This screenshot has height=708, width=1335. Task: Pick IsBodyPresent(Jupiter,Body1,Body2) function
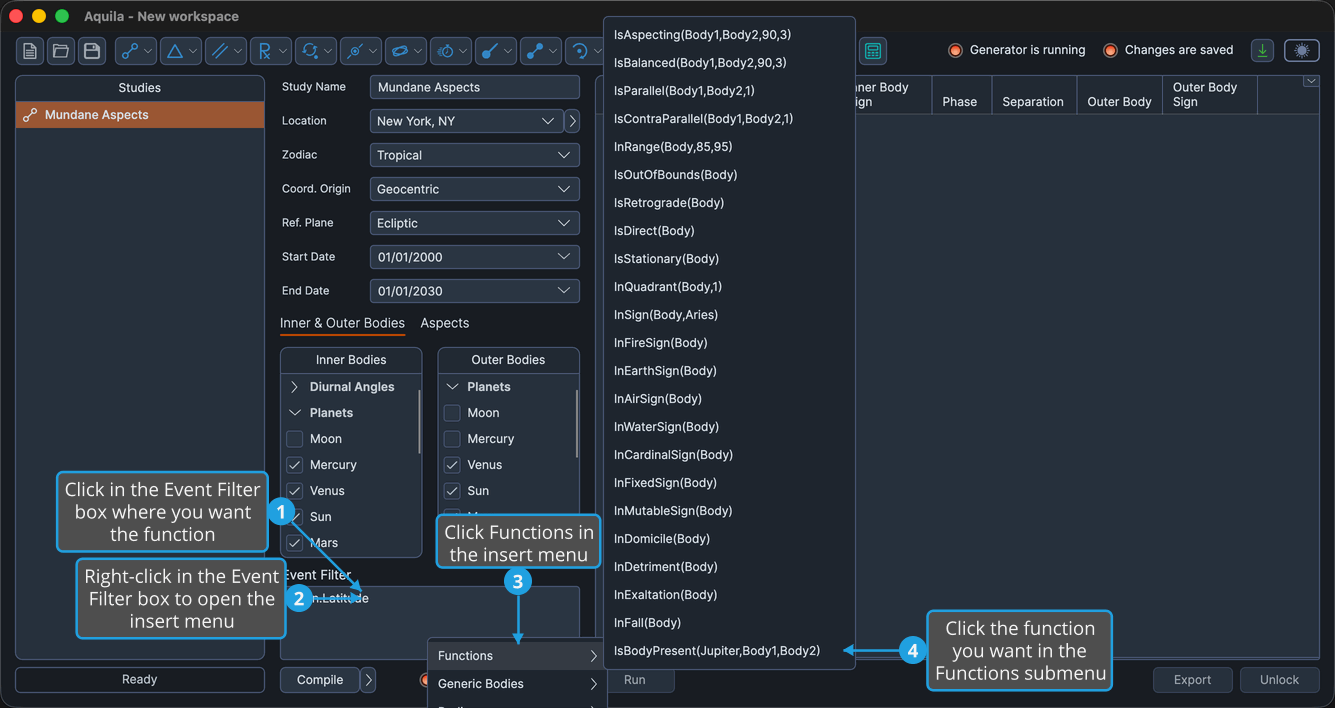(x=729, y=651)
